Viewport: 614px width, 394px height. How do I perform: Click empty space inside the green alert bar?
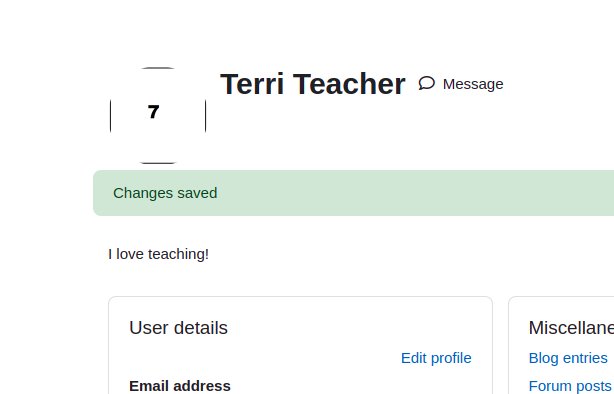392,193
